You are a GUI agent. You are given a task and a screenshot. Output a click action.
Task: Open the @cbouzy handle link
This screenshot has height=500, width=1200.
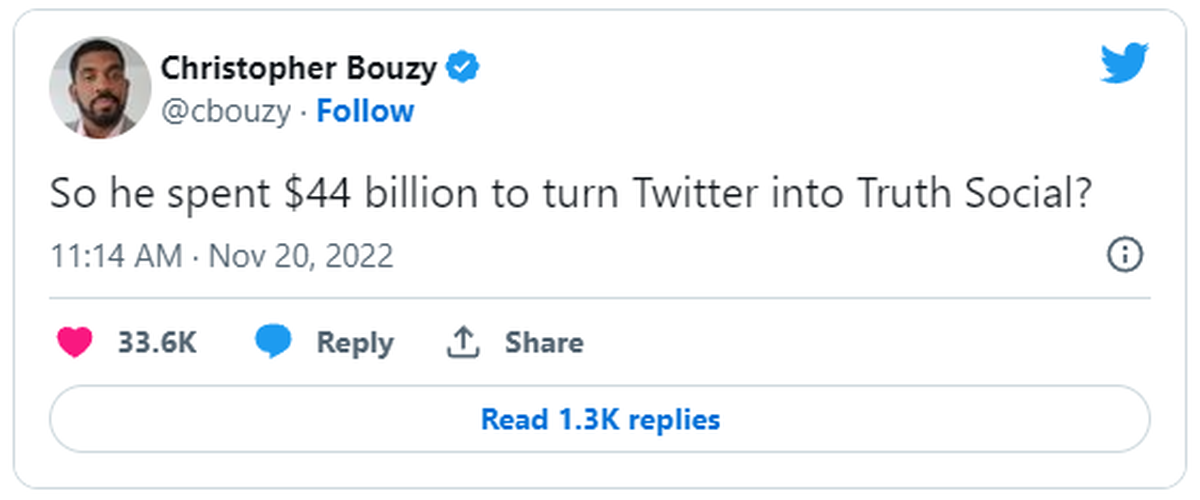226,111
